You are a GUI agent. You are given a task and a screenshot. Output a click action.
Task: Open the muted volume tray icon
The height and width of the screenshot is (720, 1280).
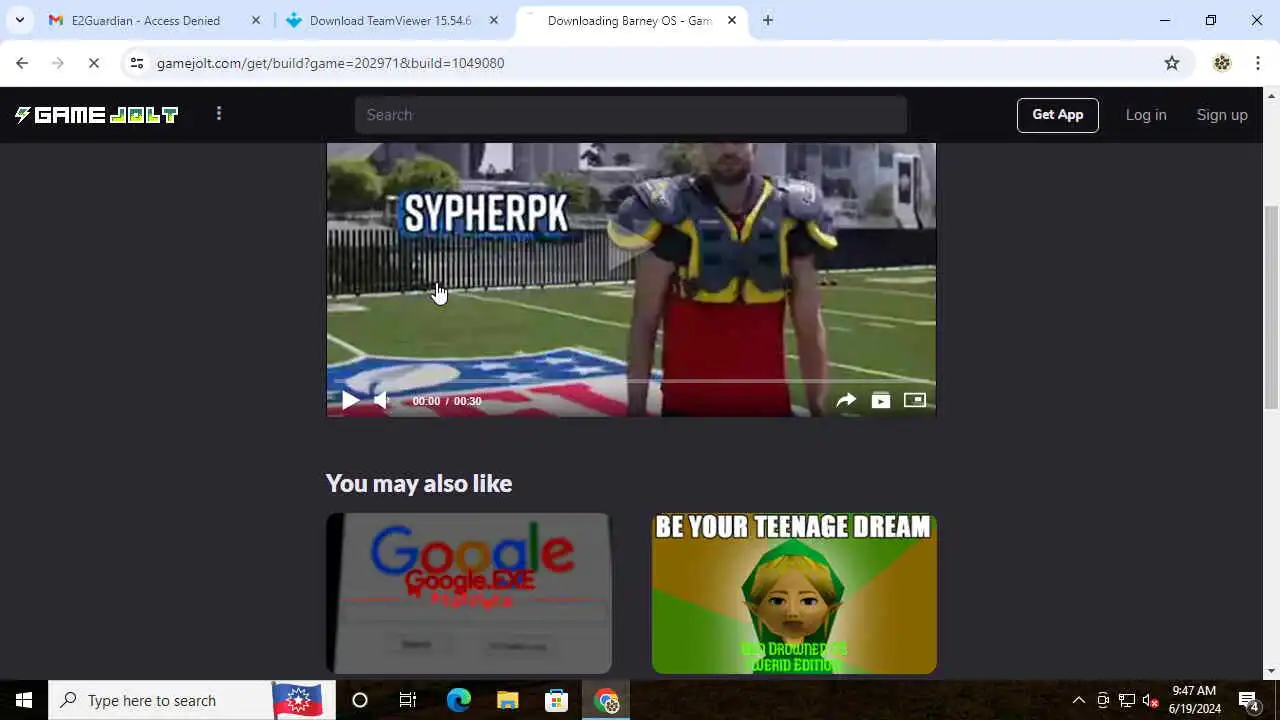[1150, 700]
